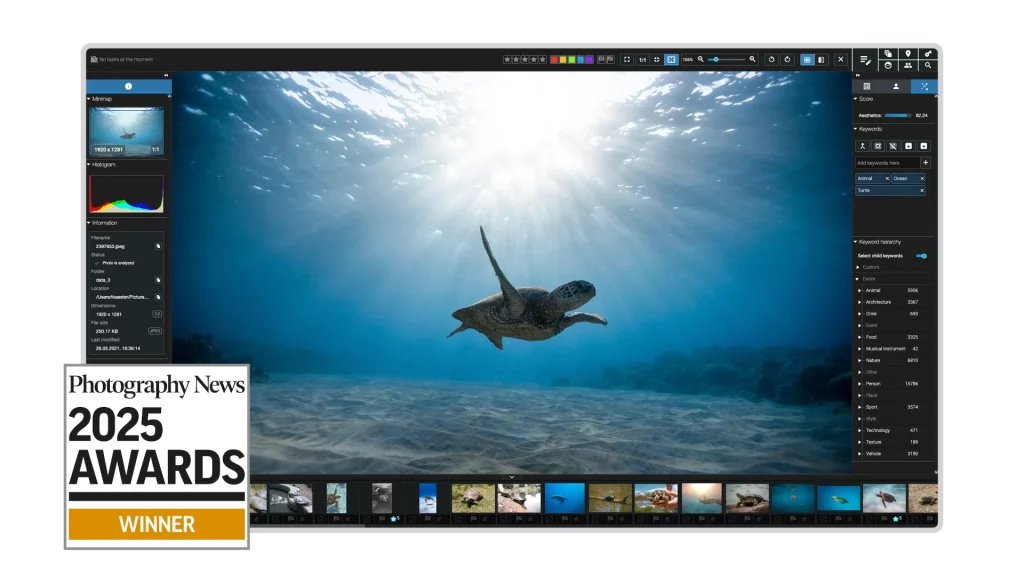Select the five-star rating icon

(543, 59)
